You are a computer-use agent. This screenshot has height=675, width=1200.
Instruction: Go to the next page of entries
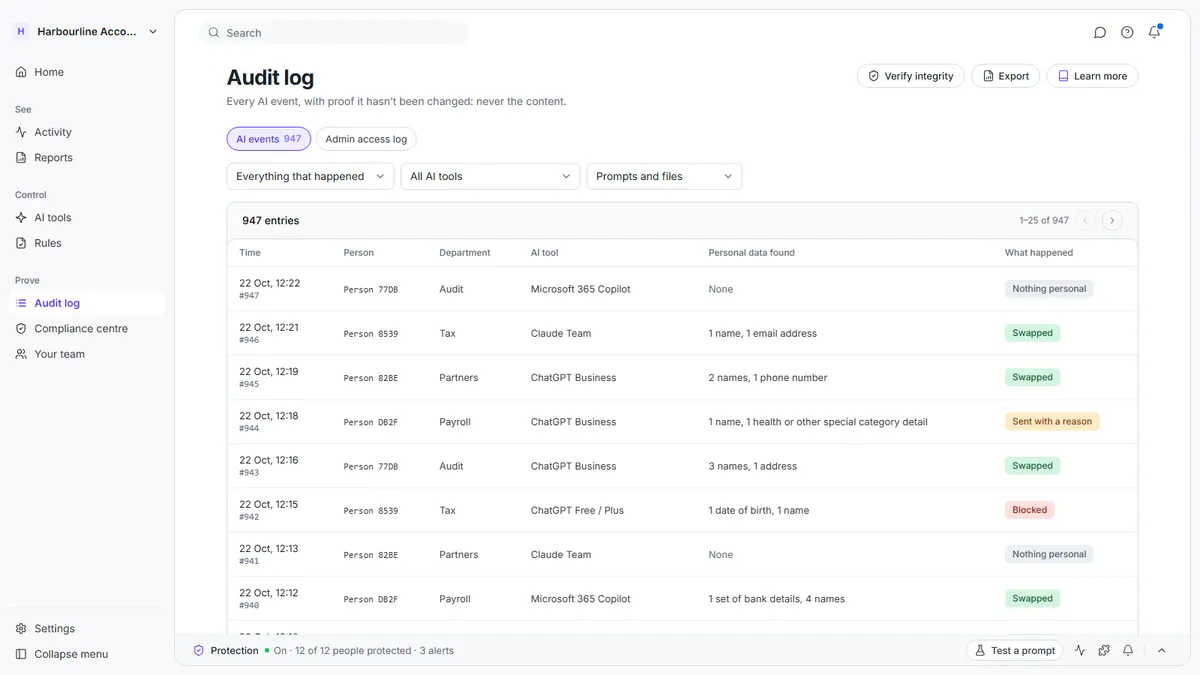point(1112,220)
